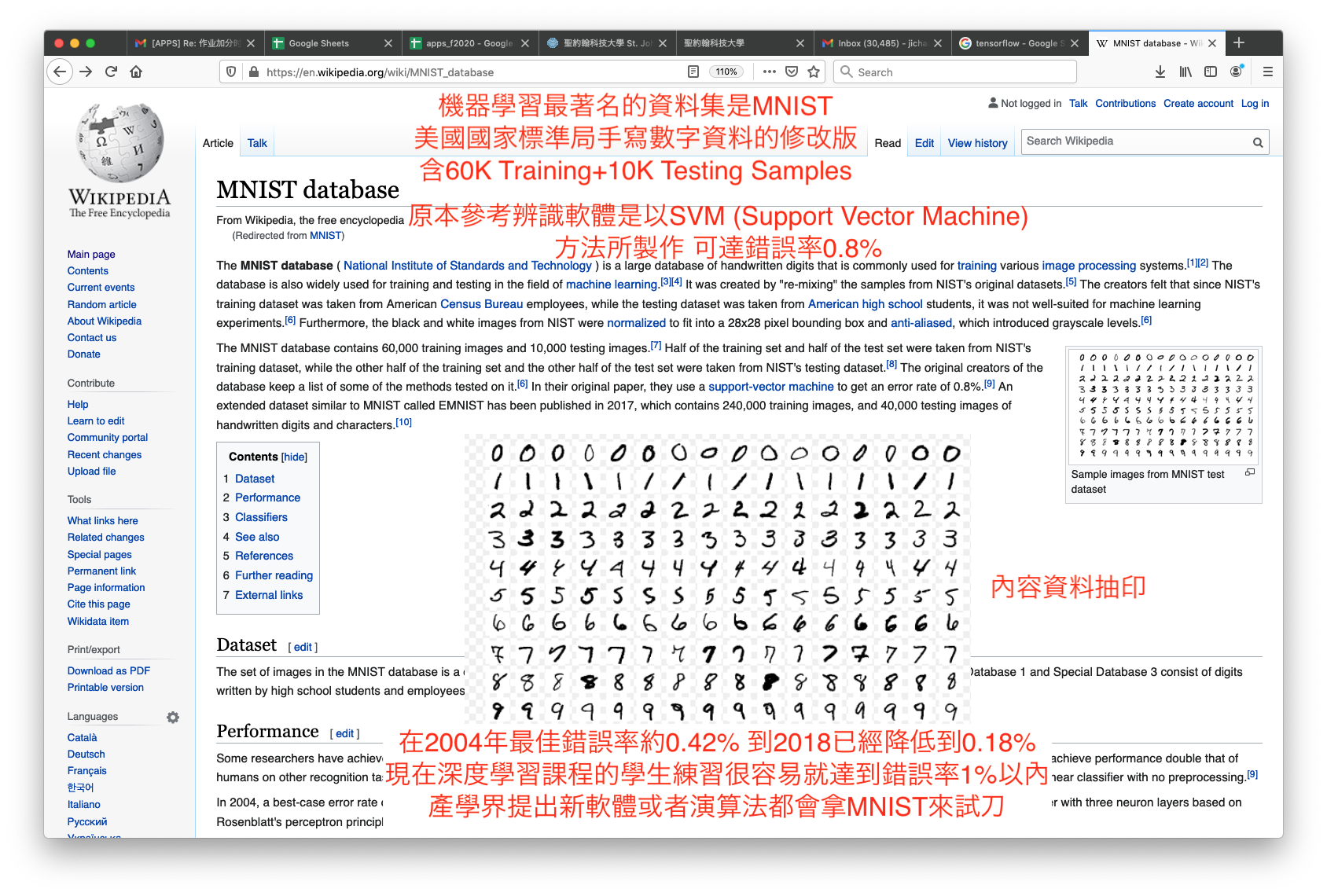This screenshot has height=896, width=1327.
Task: Click Cite this page link
Action: tap(98, 604)
